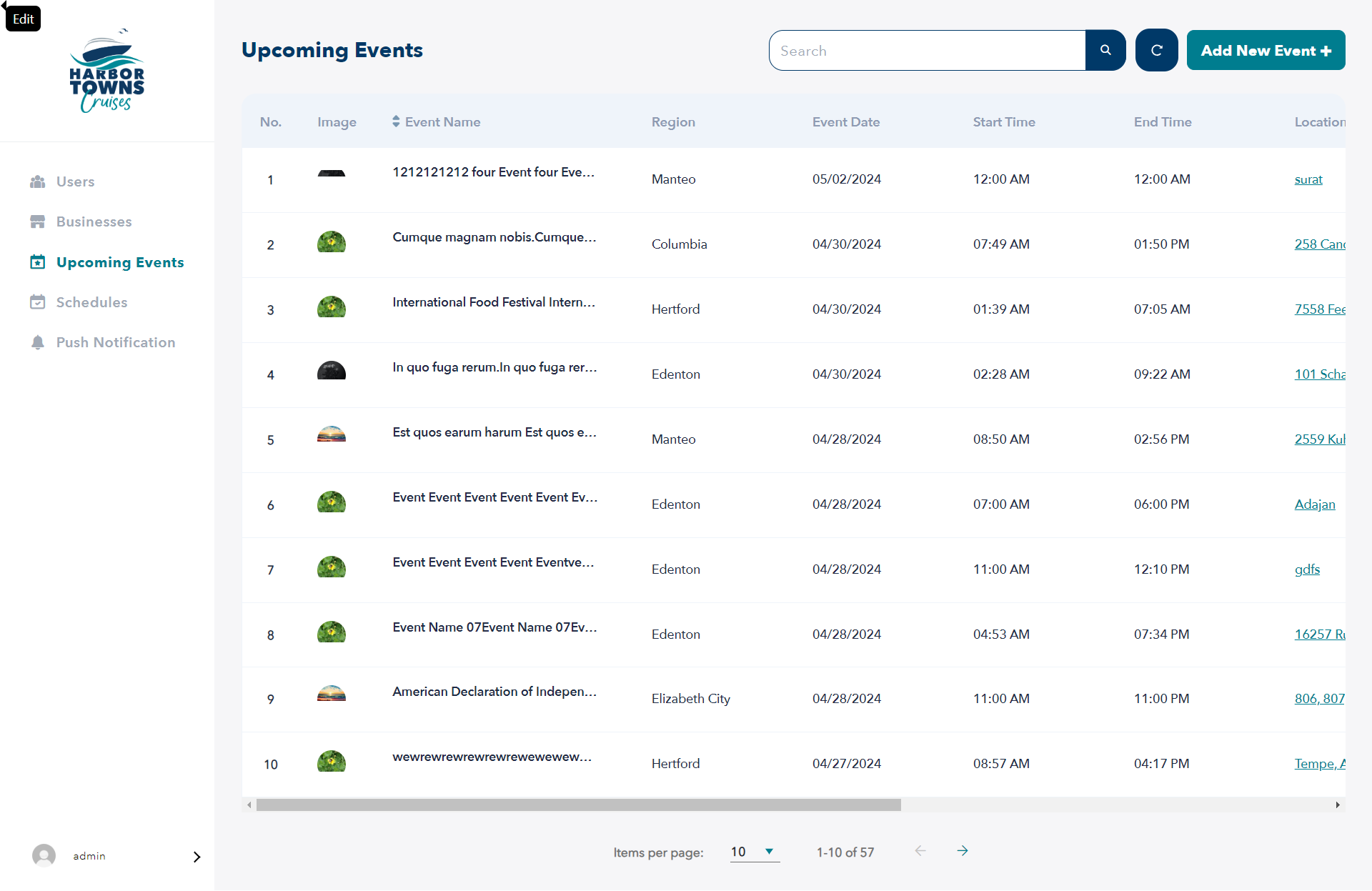1372x891 pixels.
Task: Open the 16257 location link
Action: [1320, 634]
